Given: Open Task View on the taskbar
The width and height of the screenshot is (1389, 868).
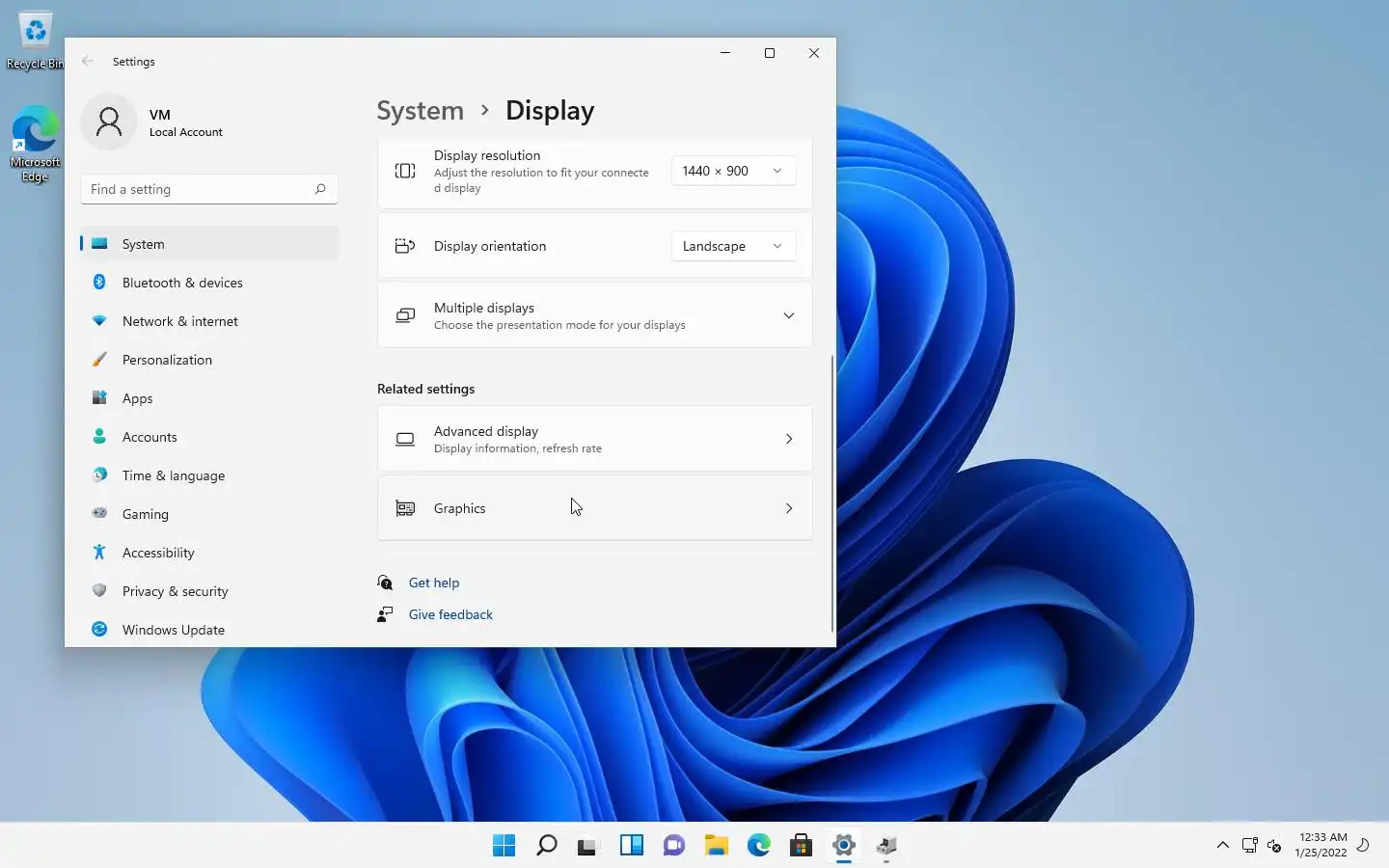Looking at the screenshot, I should point(588,846).
